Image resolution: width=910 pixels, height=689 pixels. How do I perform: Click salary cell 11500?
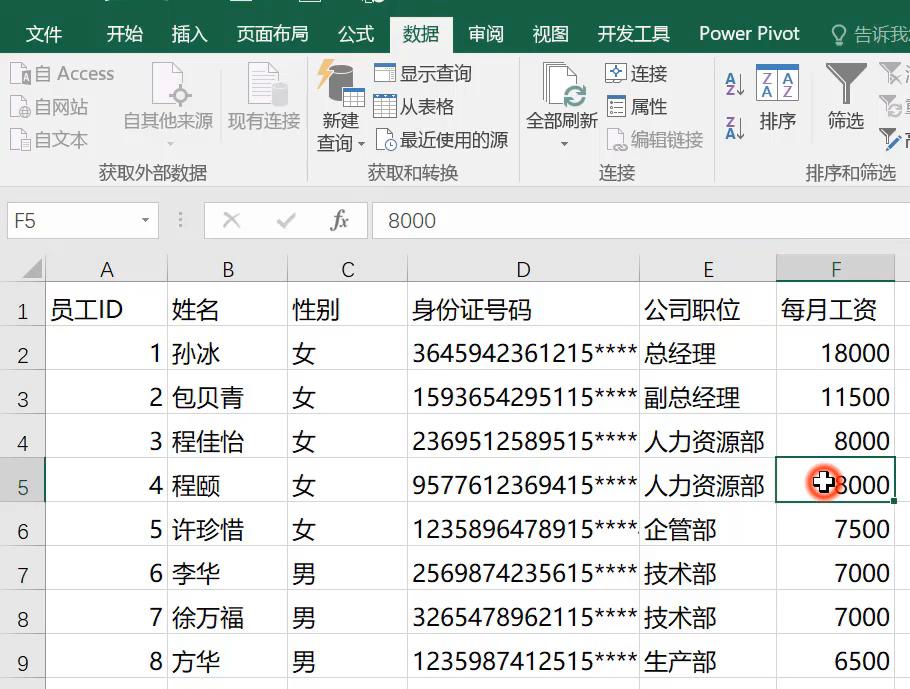(x=836, y=398)
